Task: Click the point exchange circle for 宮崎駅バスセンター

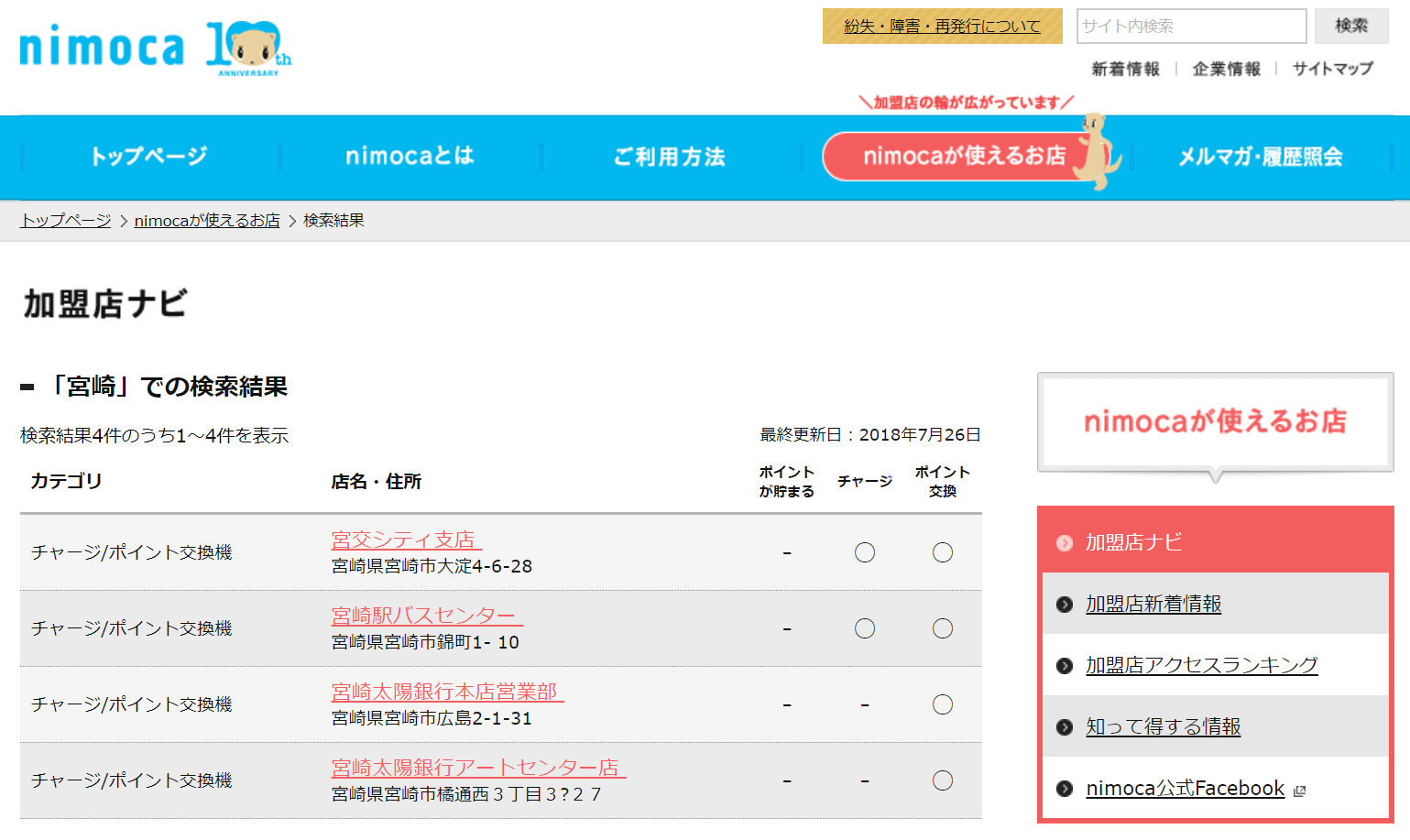Action: click(x=942, y=628)
